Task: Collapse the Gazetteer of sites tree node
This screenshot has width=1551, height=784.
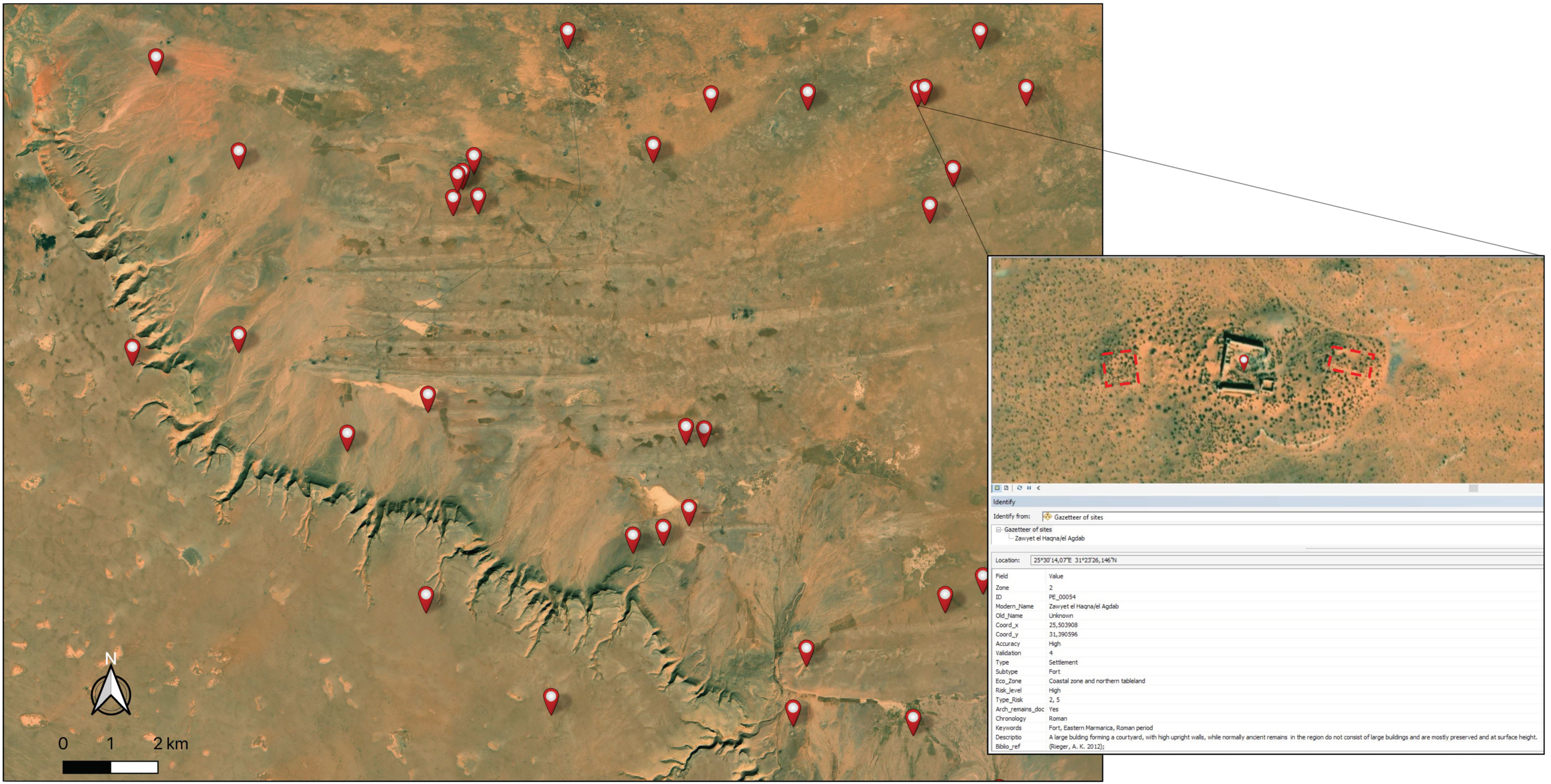Action: click(x=998, y=529)
